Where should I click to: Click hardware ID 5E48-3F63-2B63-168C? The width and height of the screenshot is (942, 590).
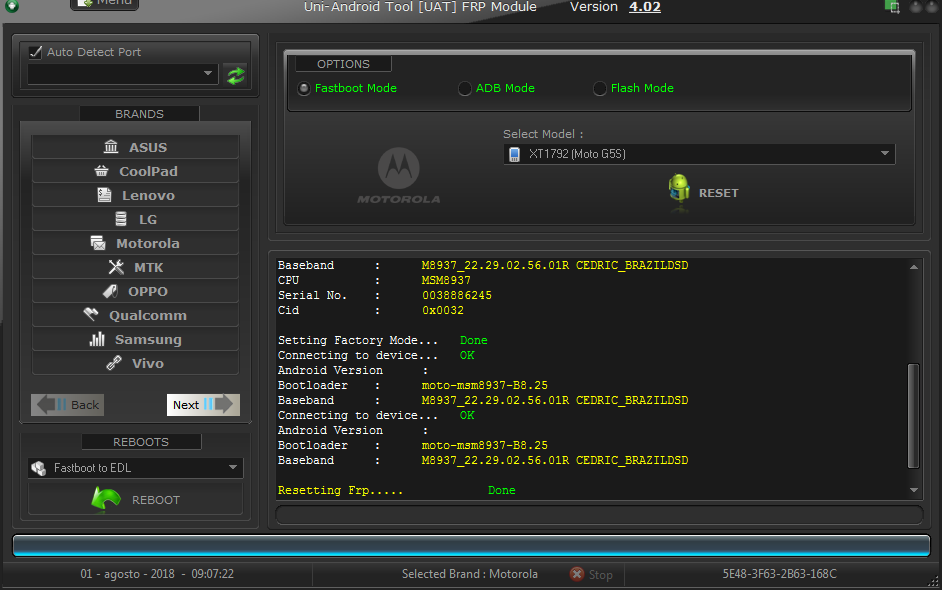pos(779,574)
